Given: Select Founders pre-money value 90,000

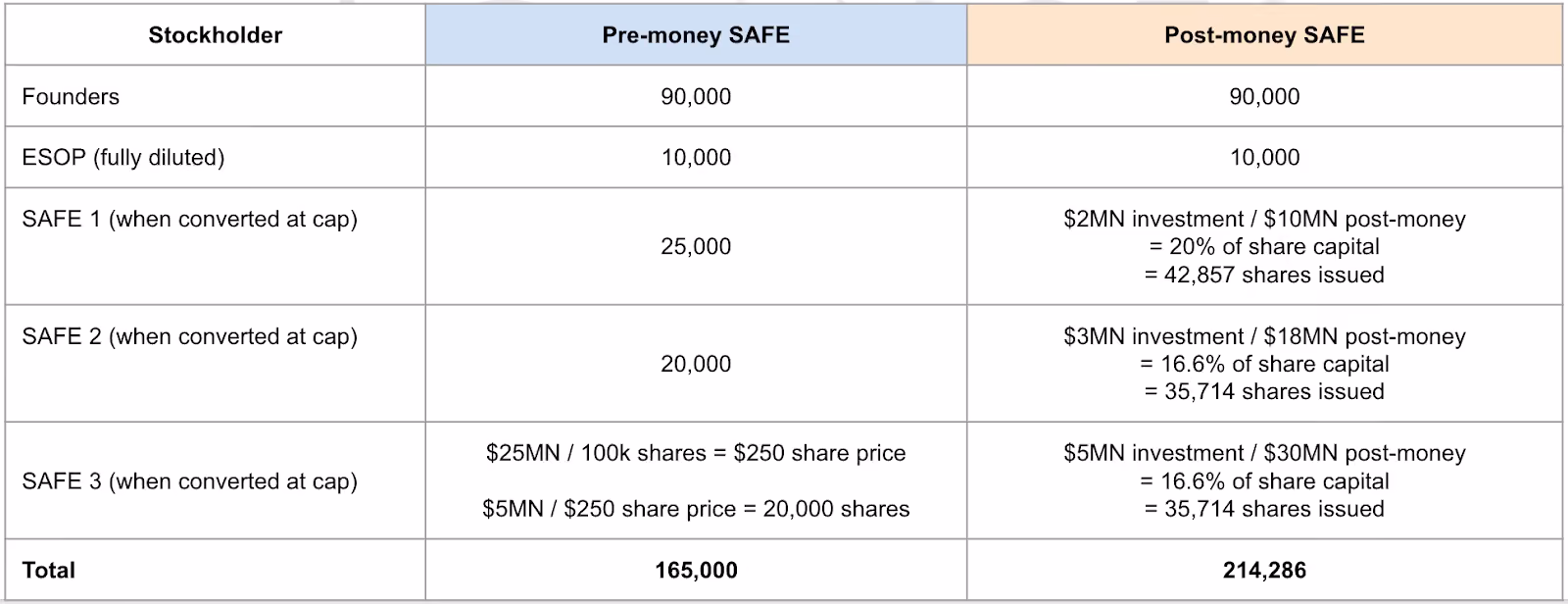Looking at the screenshot, I should click(696, 96).
